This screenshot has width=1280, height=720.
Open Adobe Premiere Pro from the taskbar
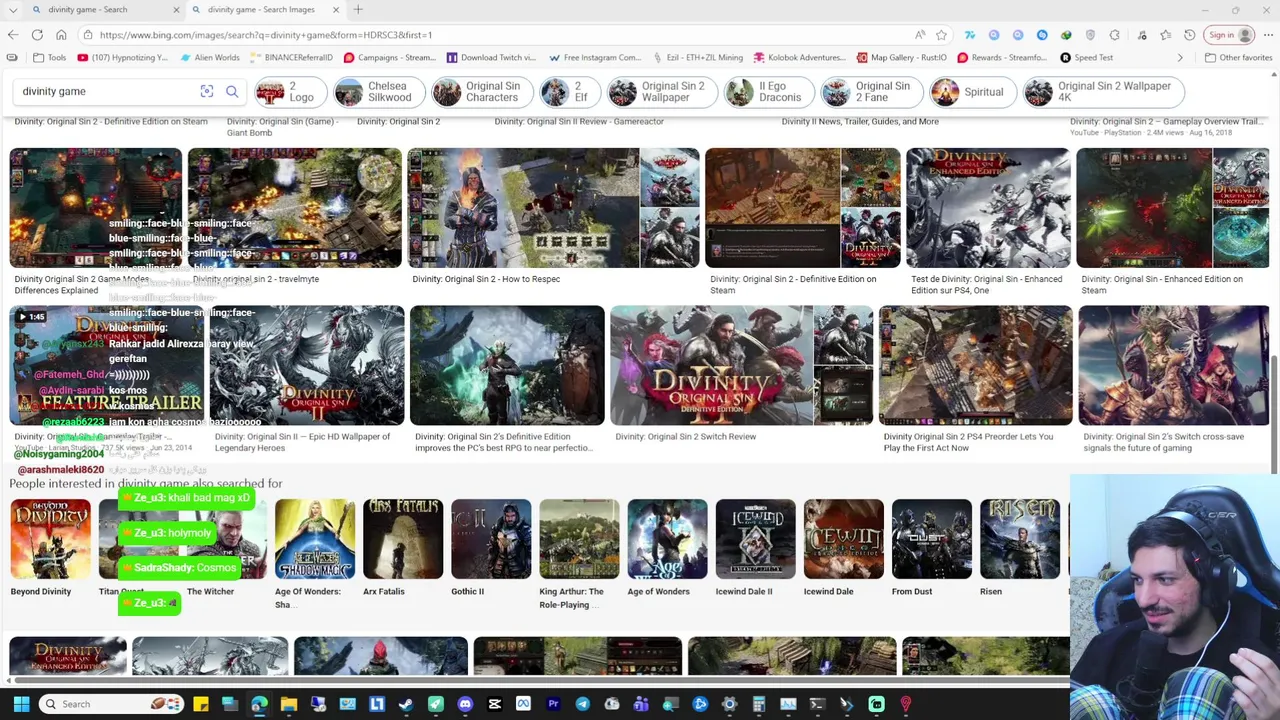click(x=553, y=704)
